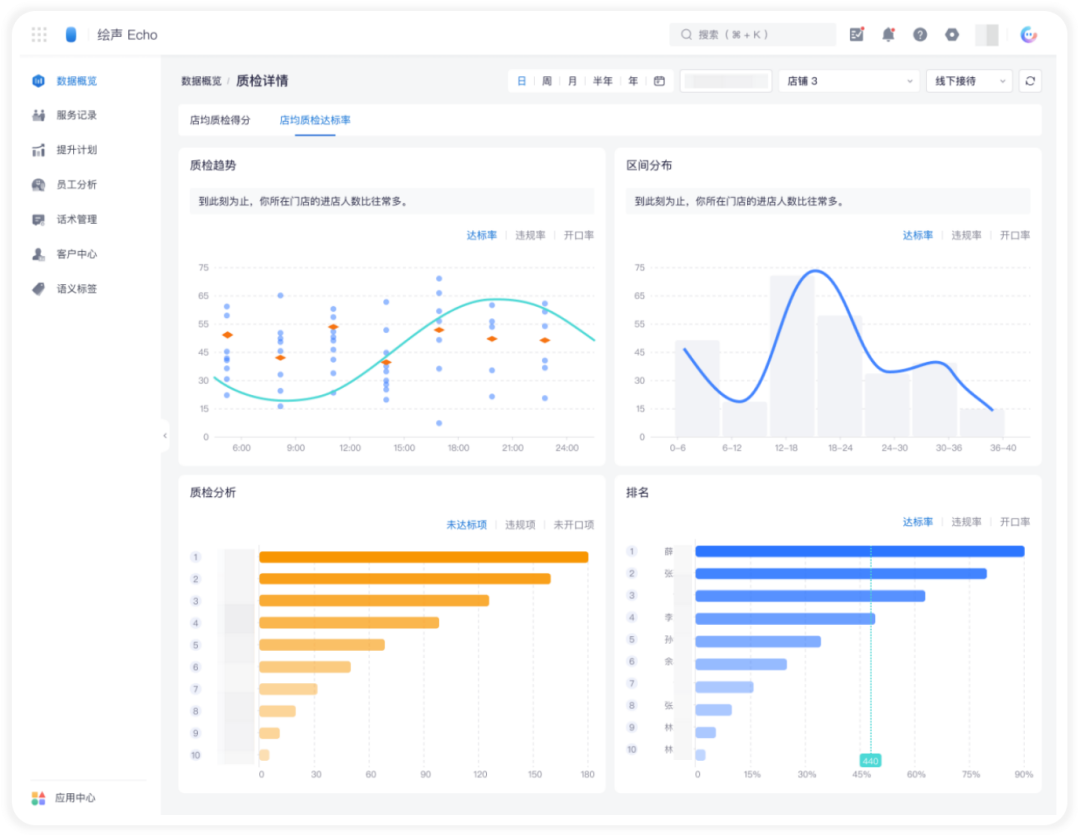Screen dimensions: 1080x837
Task: Open the 线下接待 dropdown
Action: pos(969,81)
